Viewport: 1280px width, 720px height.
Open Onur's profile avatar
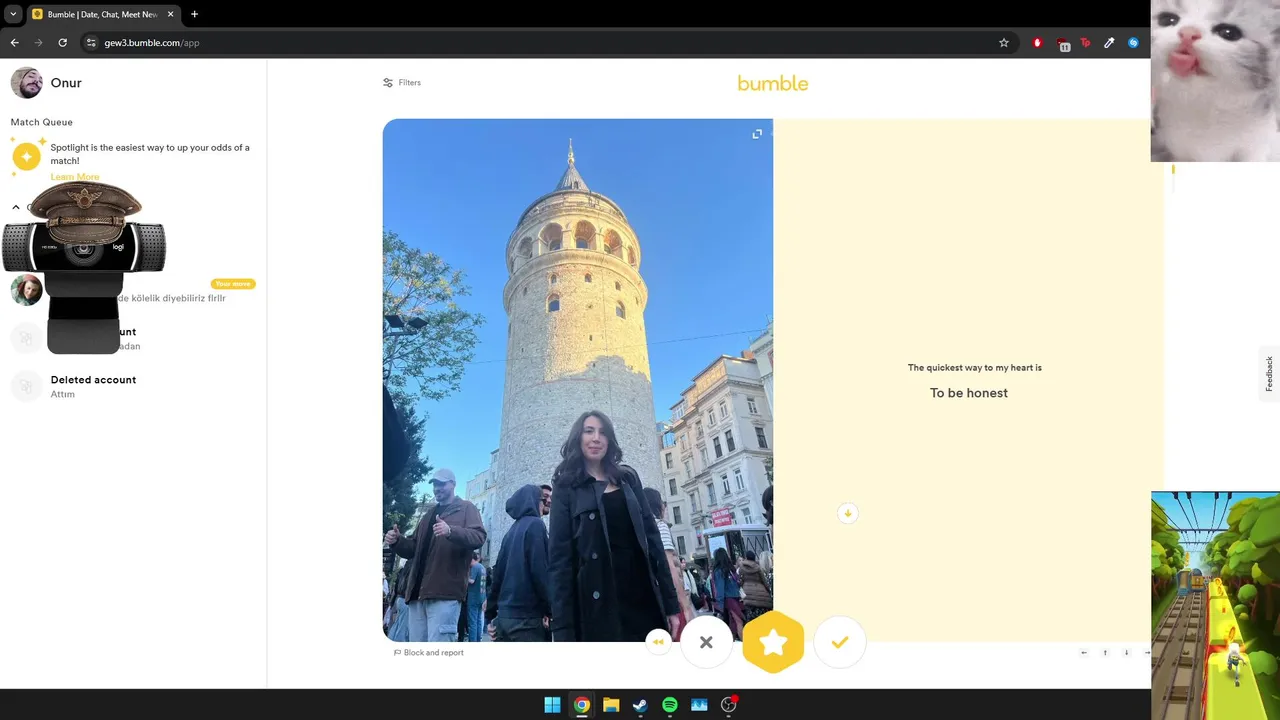[x=27, y=83]
